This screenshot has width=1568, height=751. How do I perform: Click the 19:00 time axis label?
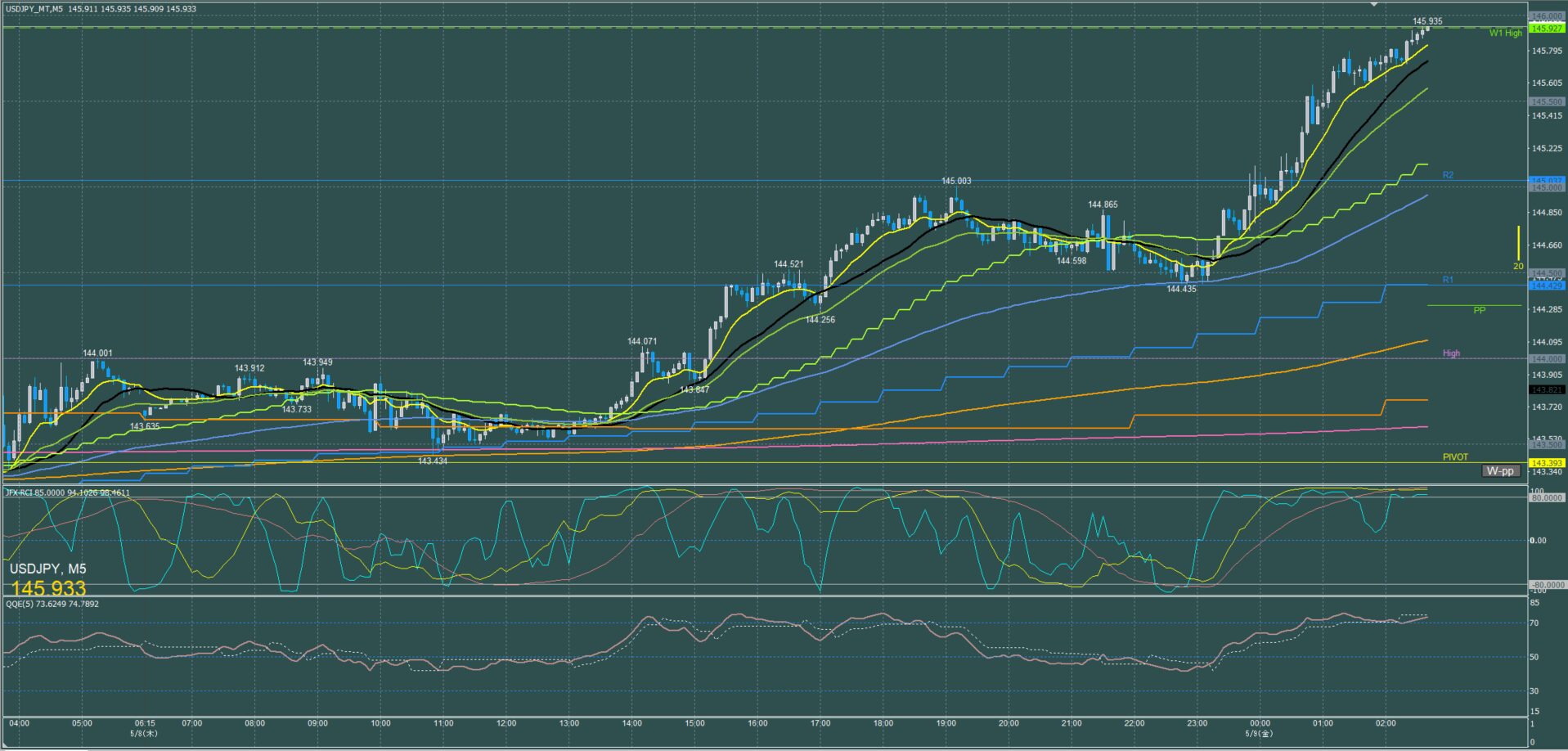946,723
